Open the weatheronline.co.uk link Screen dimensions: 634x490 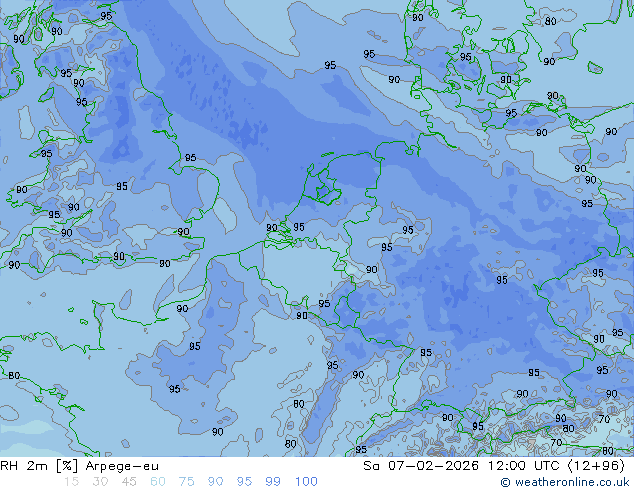point(565,482)
